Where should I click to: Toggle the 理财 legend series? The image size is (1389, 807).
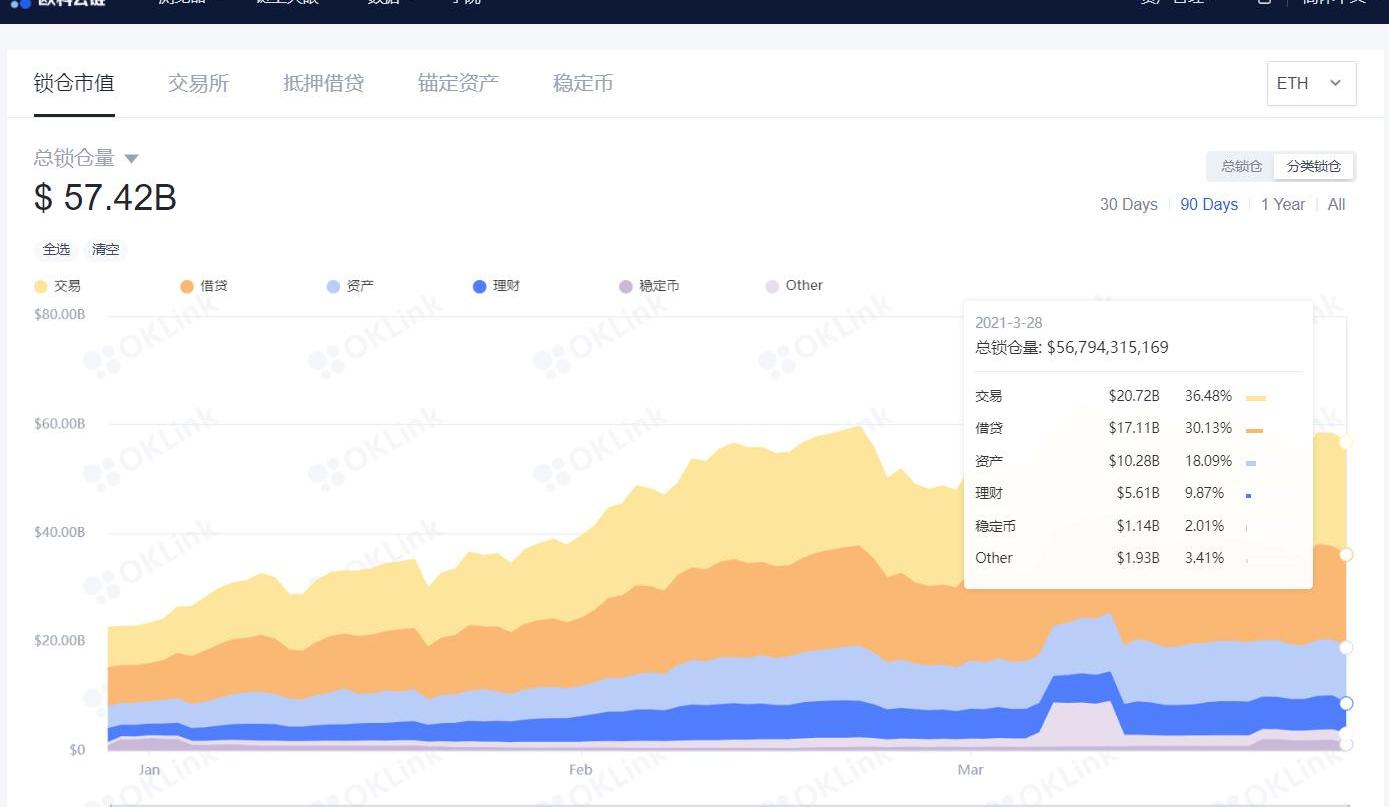coord(497,286)
